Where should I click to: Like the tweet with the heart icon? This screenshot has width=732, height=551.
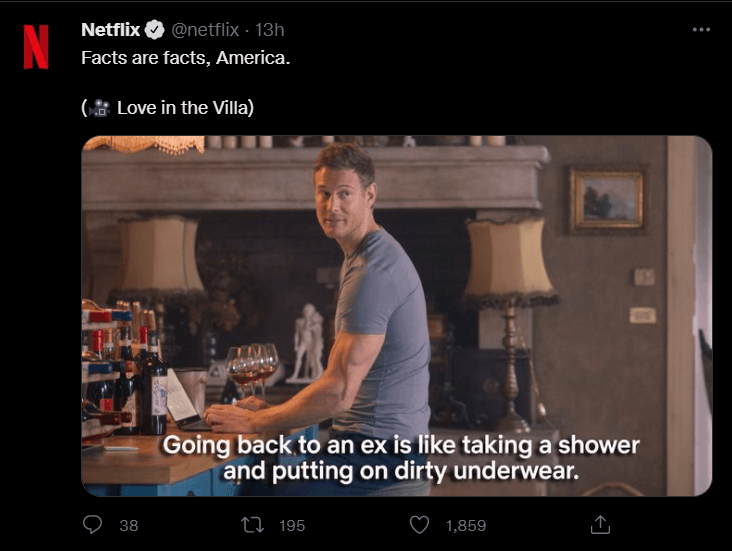pos(419,525)
